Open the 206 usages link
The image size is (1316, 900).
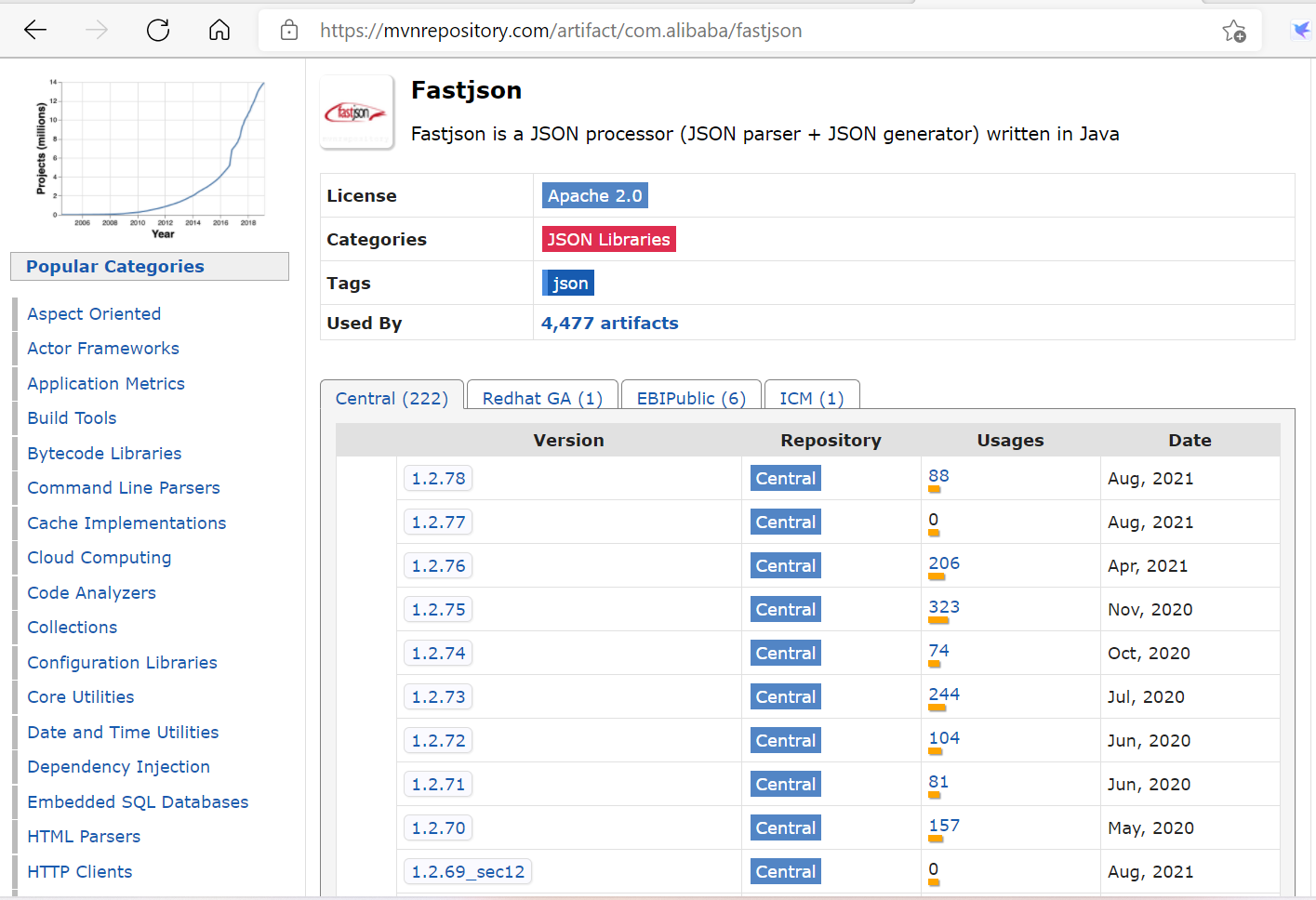click(944, 563)
